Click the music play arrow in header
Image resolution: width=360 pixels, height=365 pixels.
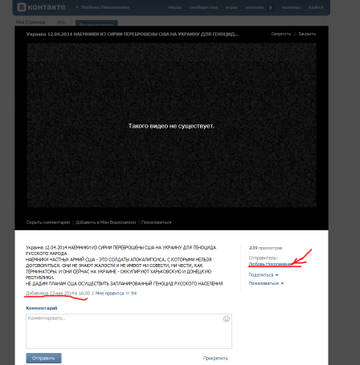click(270, 7)
